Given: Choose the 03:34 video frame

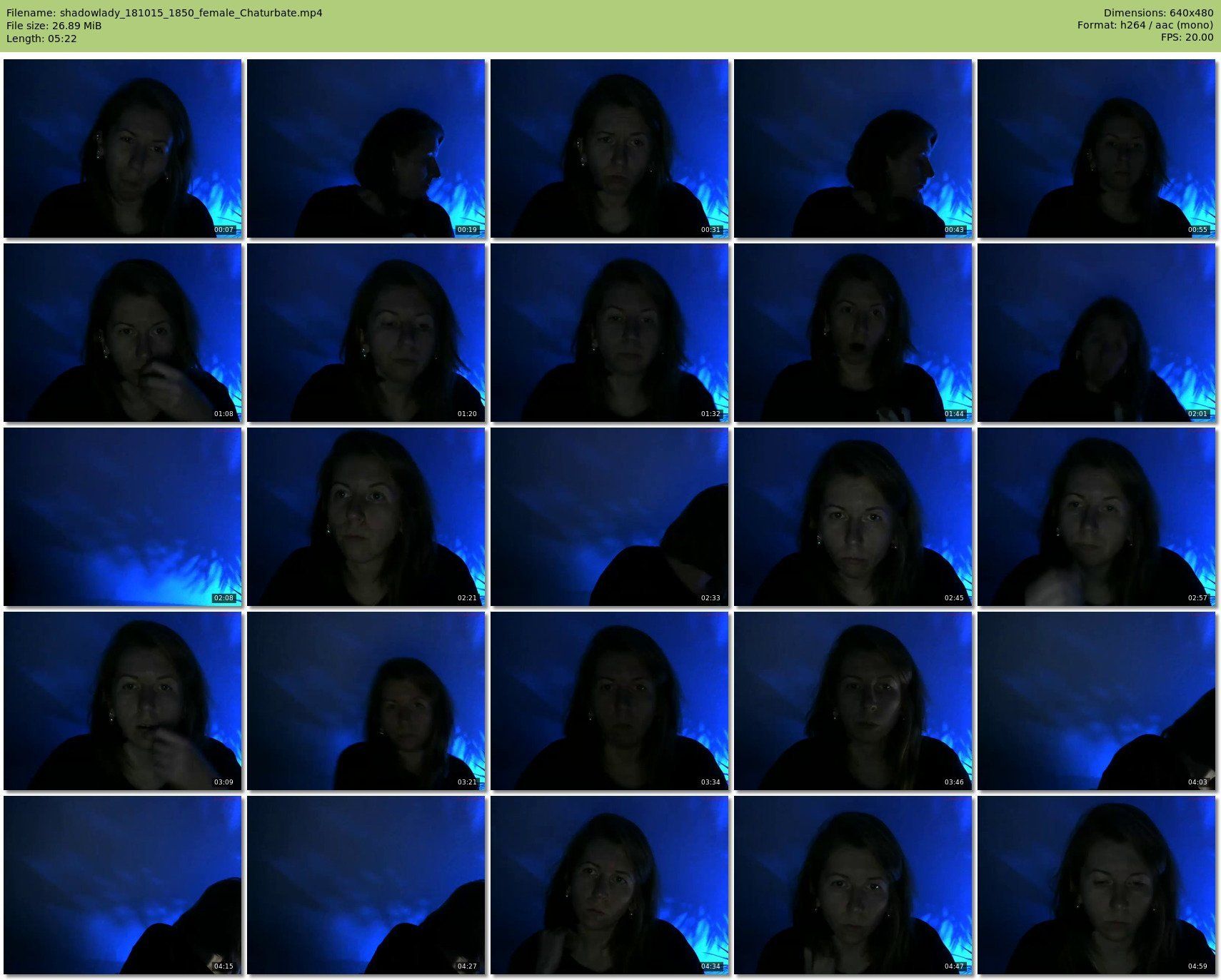Looking at the screenshot, I should point(609,701).
